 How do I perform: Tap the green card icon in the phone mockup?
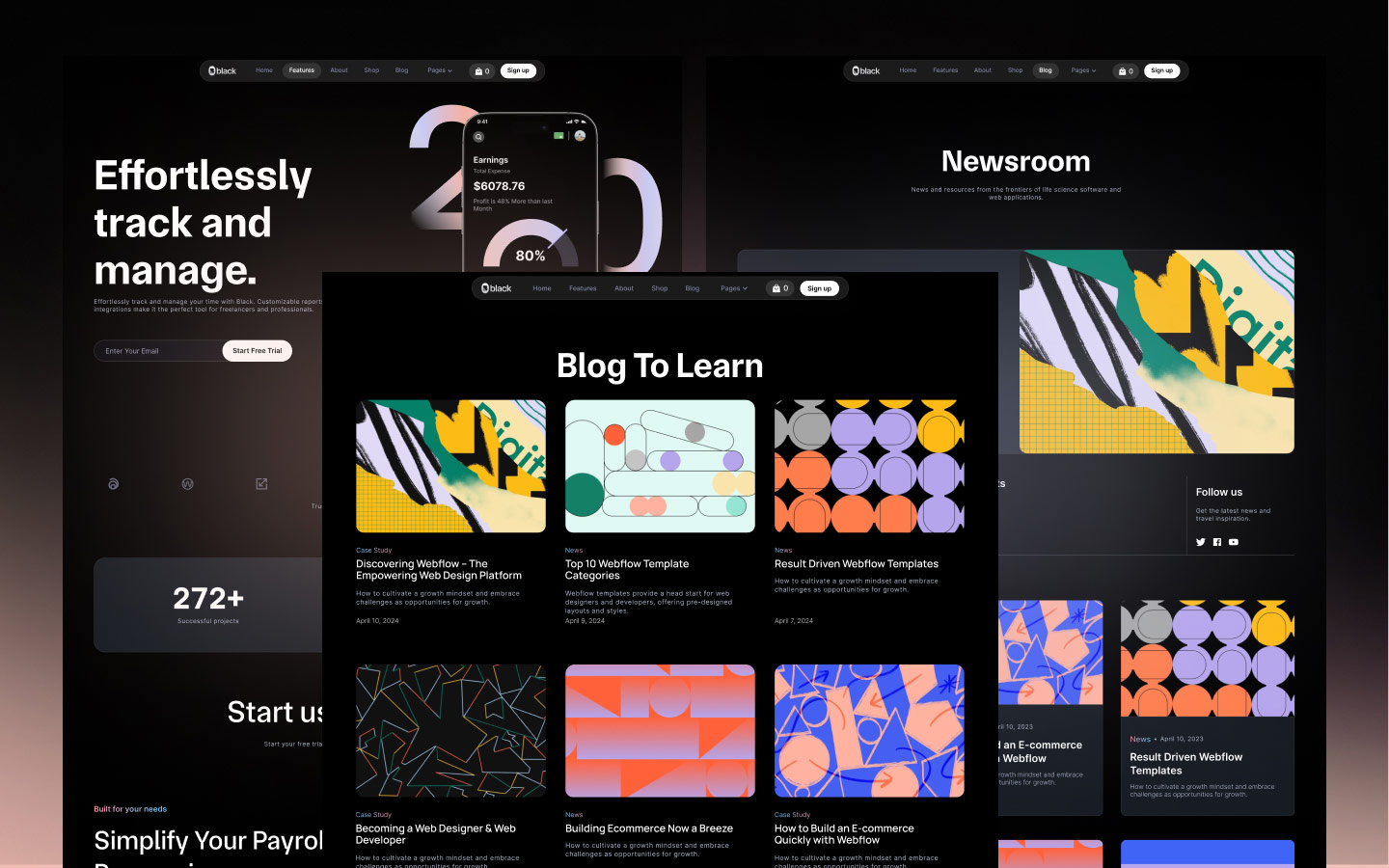tap(558, 136)
